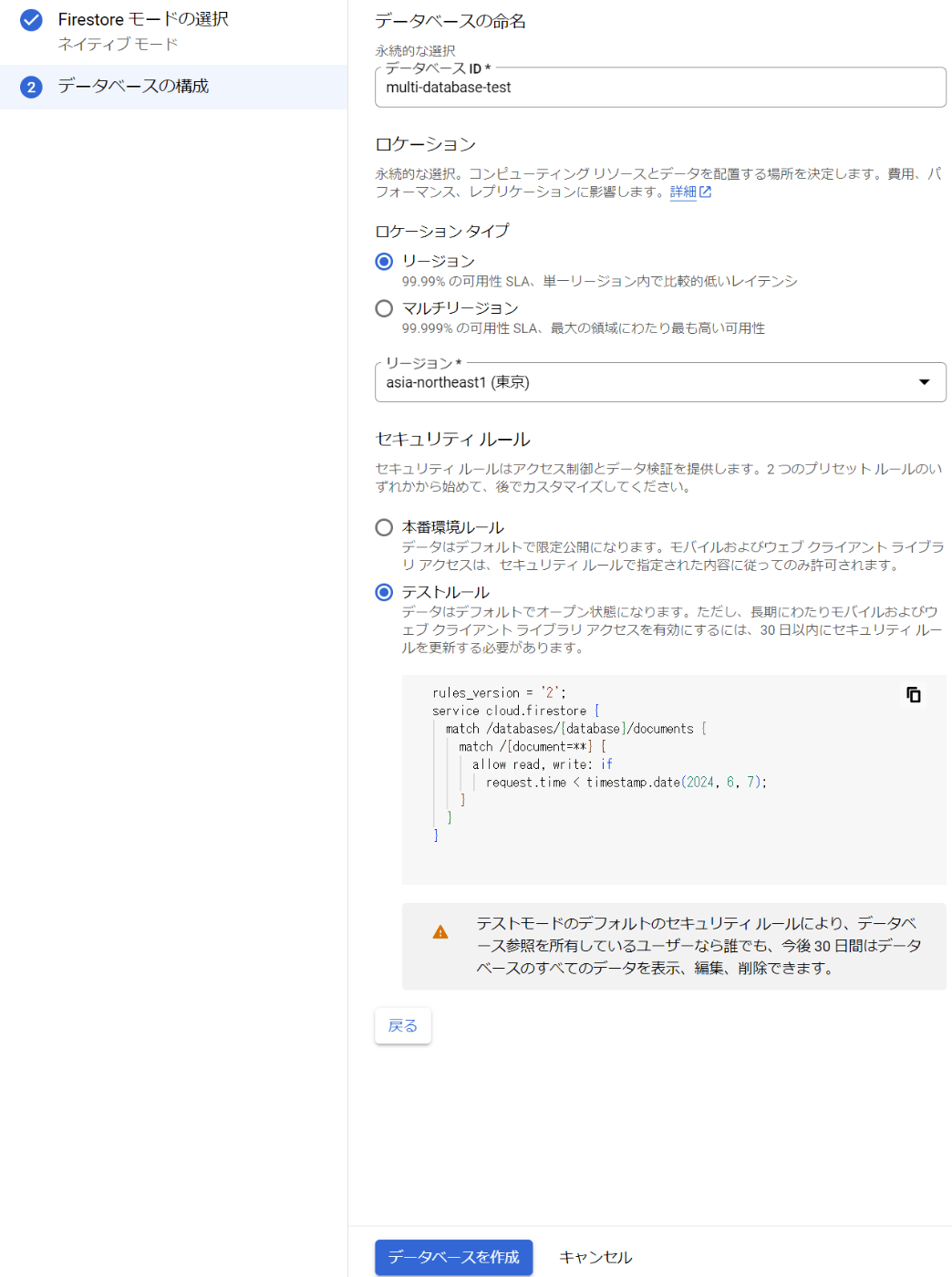Image resolution: width=952 pixels, height=1277 pixels.
Task: Click the 99.99% SLA region description
Action: [x=599, y=282]
